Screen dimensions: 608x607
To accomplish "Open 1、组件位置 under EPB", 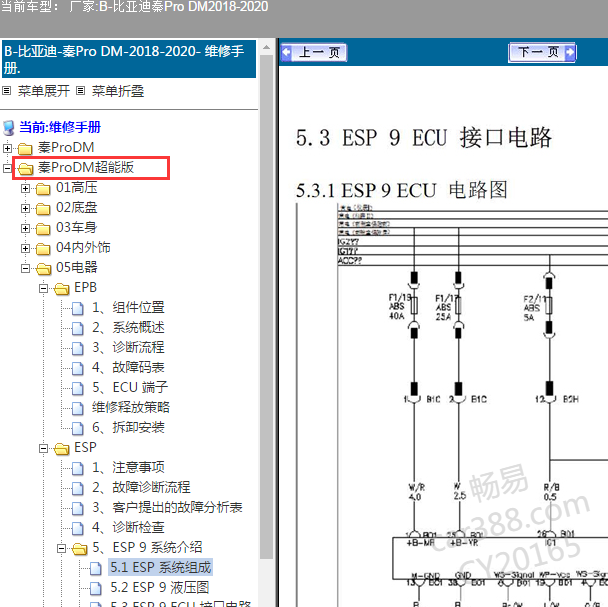I will [x=128, y=308].
